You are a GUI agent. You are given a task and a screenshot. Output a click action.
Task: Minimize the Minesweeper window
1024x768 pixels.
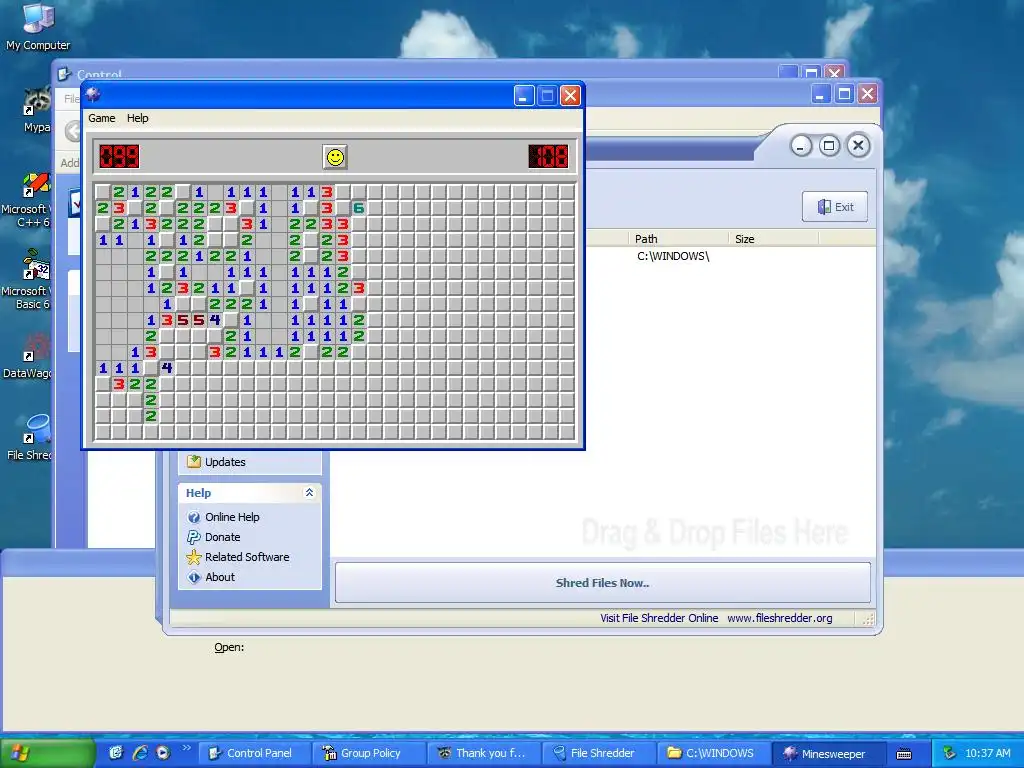point(524,95)
